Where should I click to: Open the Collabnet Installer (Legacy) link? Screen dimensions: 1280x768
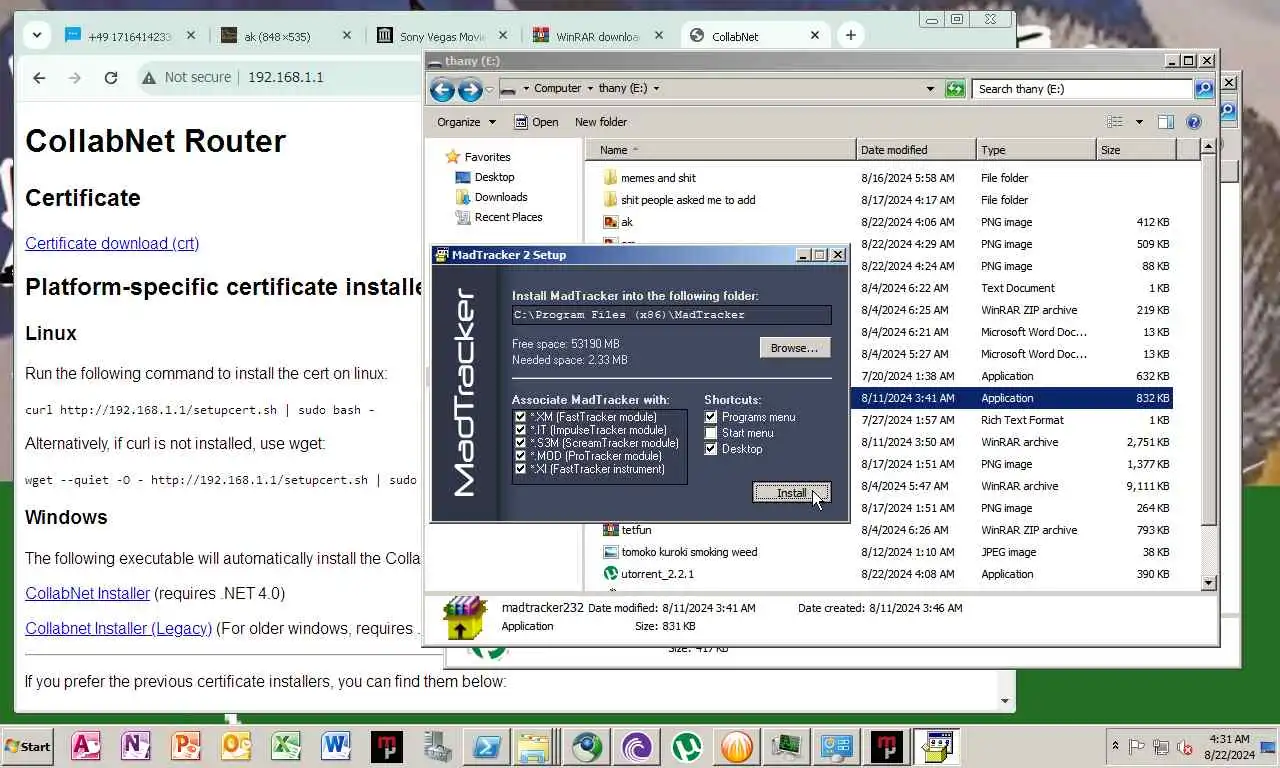(x=118, y=628)
